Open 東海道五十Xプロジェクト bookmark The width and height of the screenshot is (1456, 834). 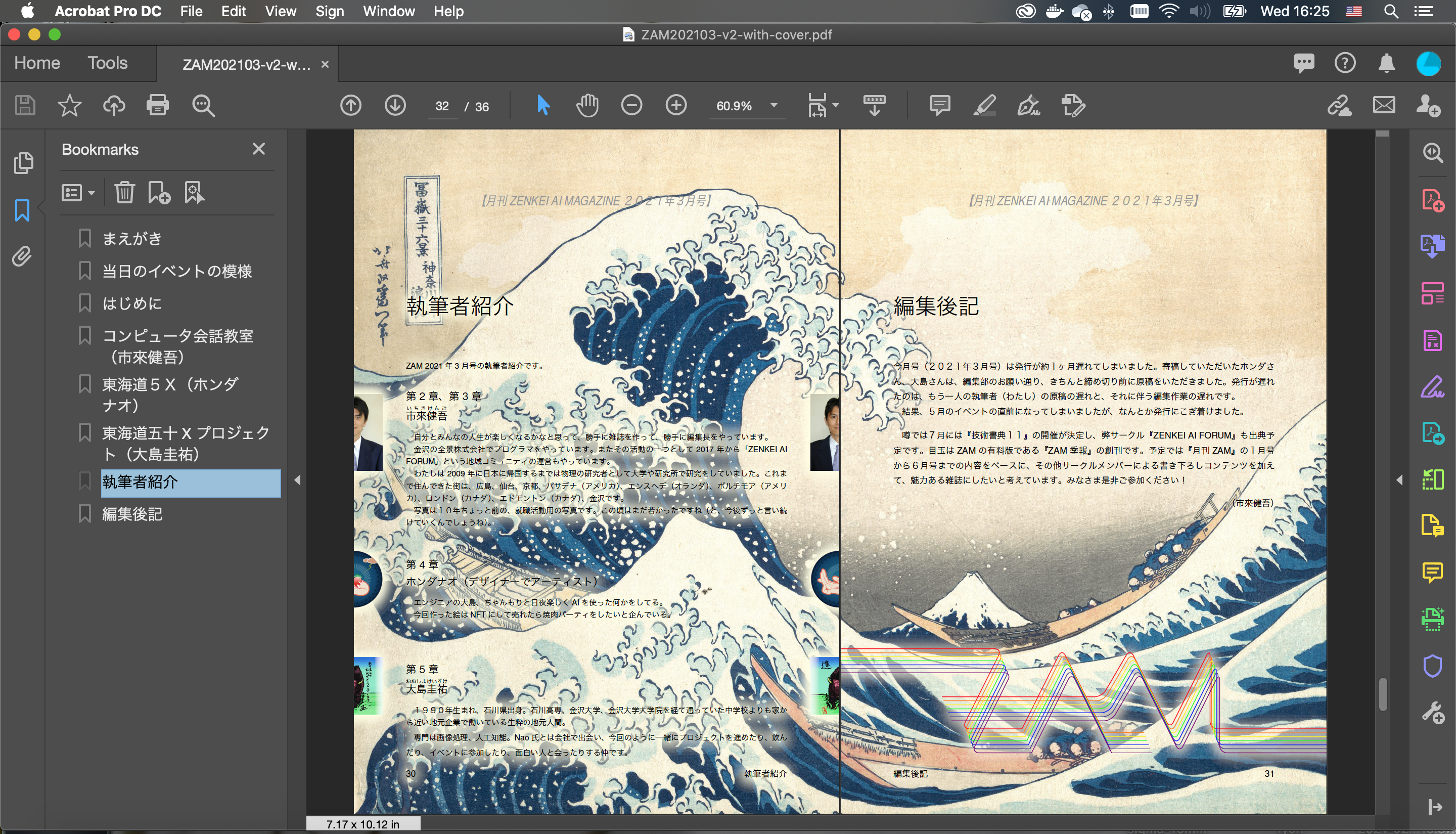(186, 443)
